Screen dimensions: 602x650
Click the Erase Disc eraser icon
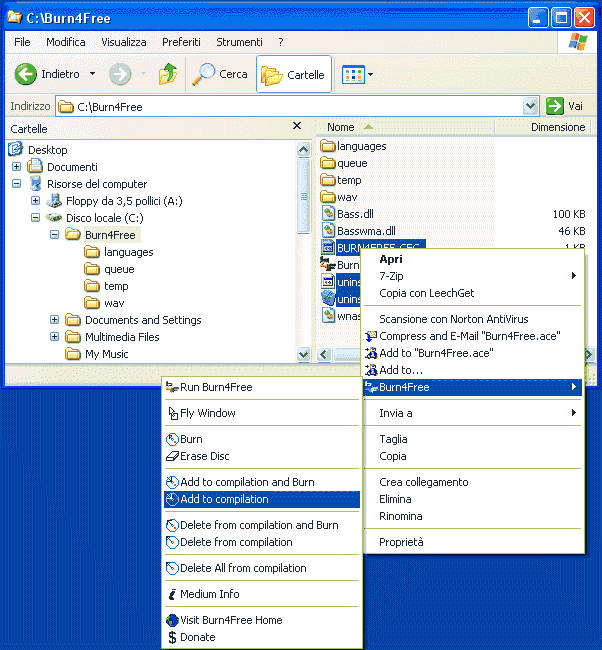172,456
